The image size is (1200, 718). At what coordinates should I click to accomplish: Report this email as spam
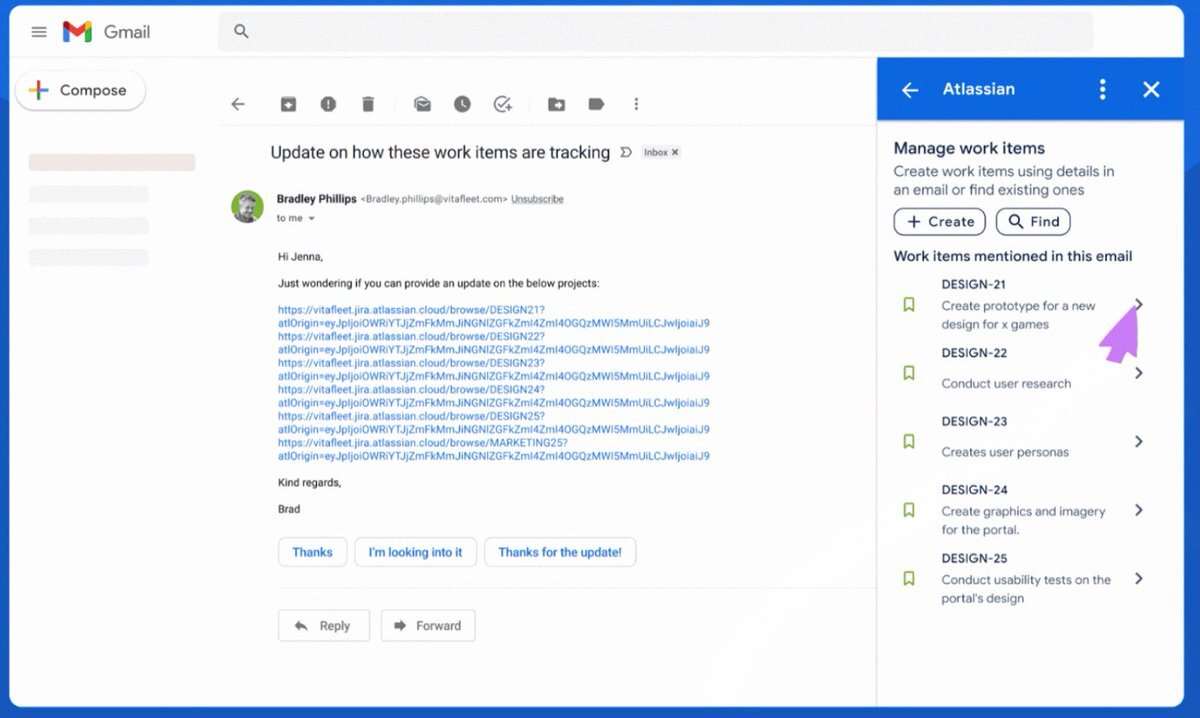328,104
